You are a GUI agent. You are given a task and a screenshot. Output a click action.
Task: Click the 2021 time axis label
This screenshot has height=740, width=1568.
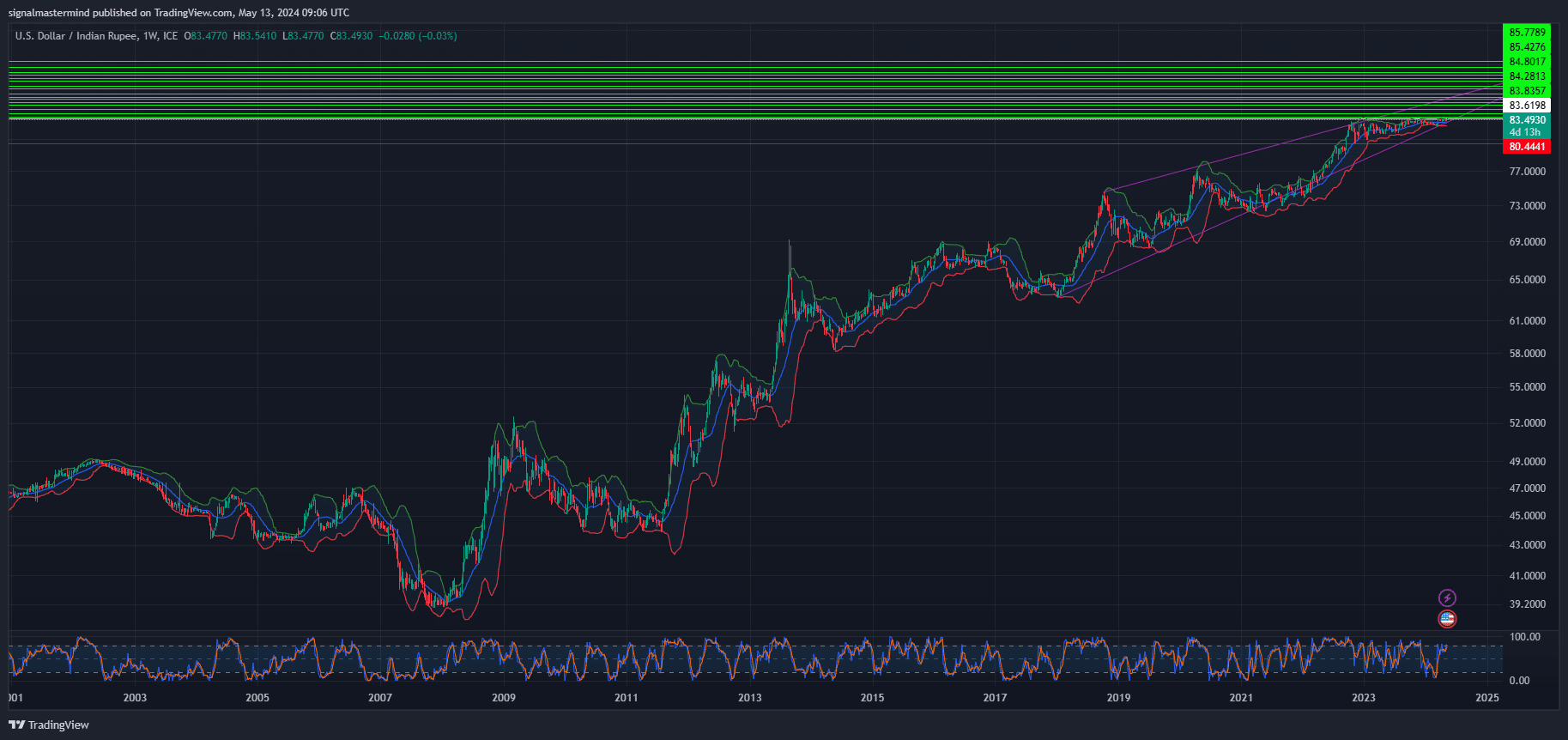click(1241, 698)
